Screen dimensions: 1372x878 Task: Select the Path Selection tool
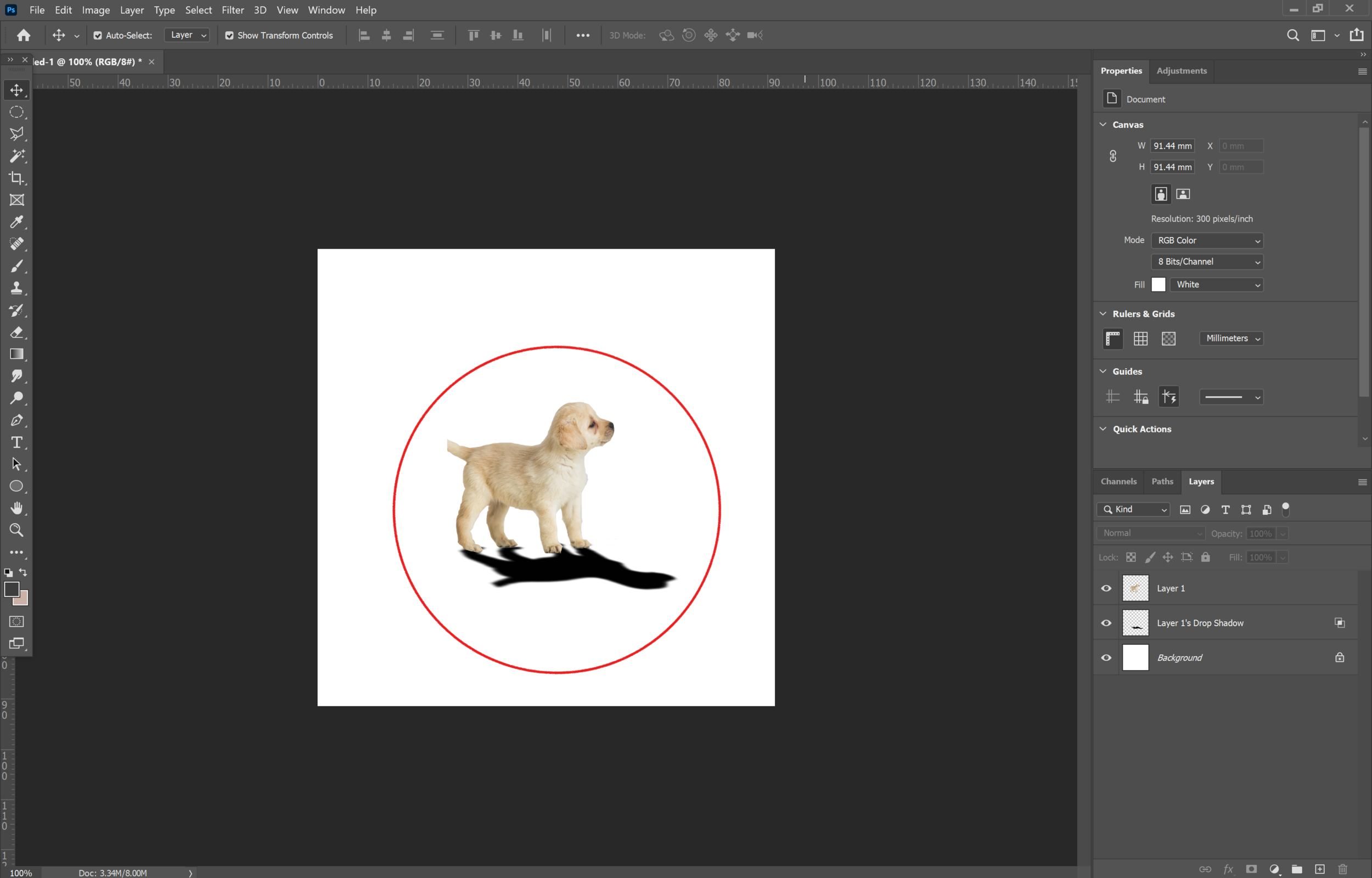(16, 464)
